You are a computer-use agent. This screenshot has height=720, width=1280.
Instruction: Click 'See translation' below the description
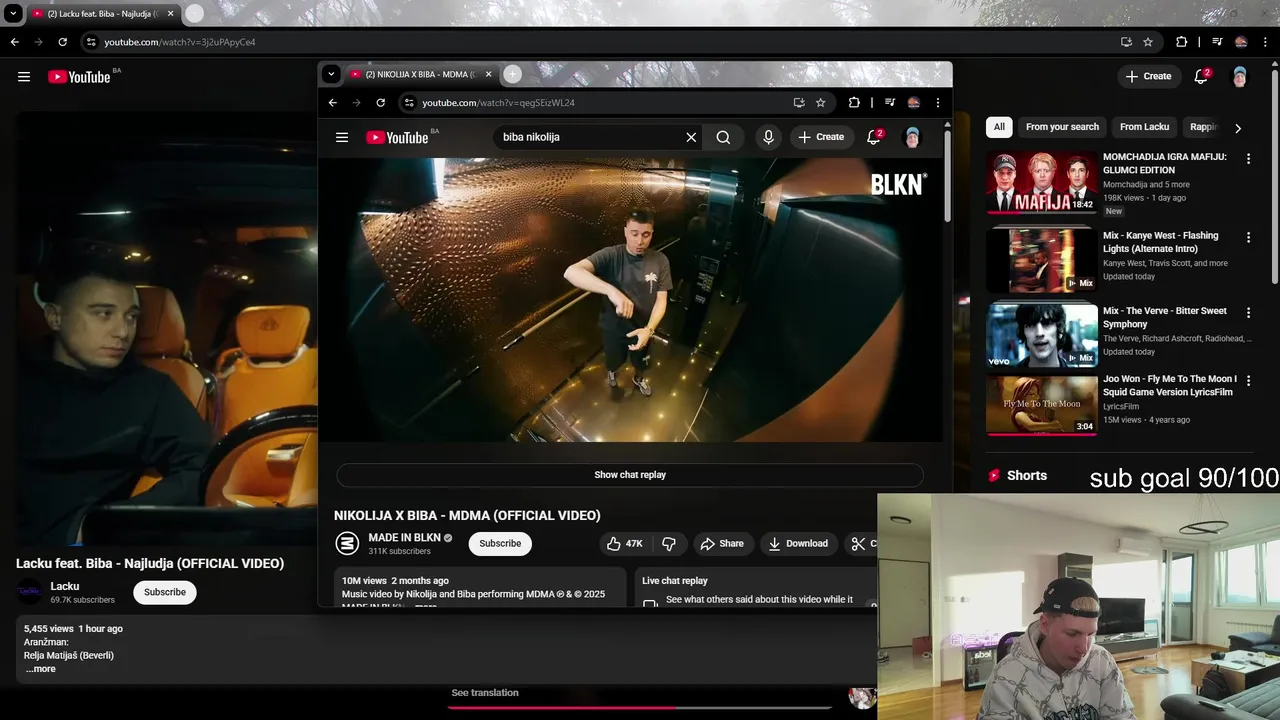[485, 692]
